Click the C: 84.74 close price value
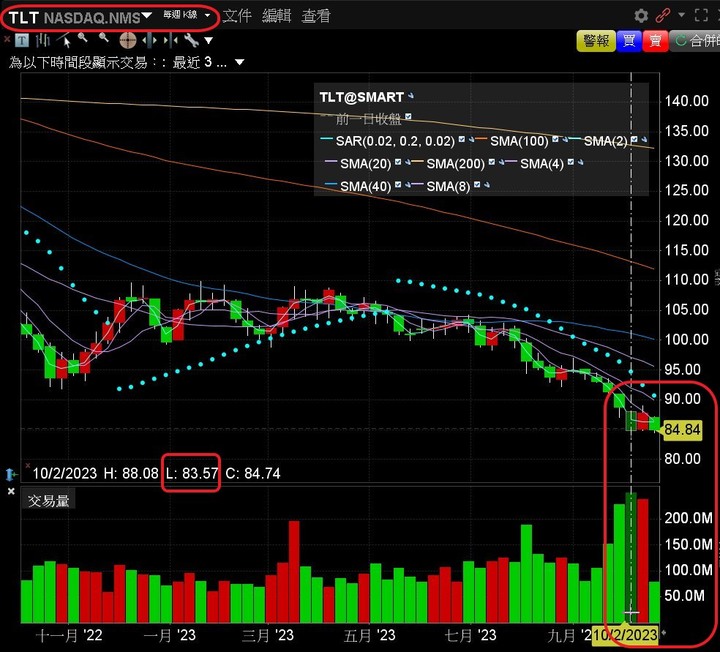This screenshot has width=720, height=652. pos(253,473)
